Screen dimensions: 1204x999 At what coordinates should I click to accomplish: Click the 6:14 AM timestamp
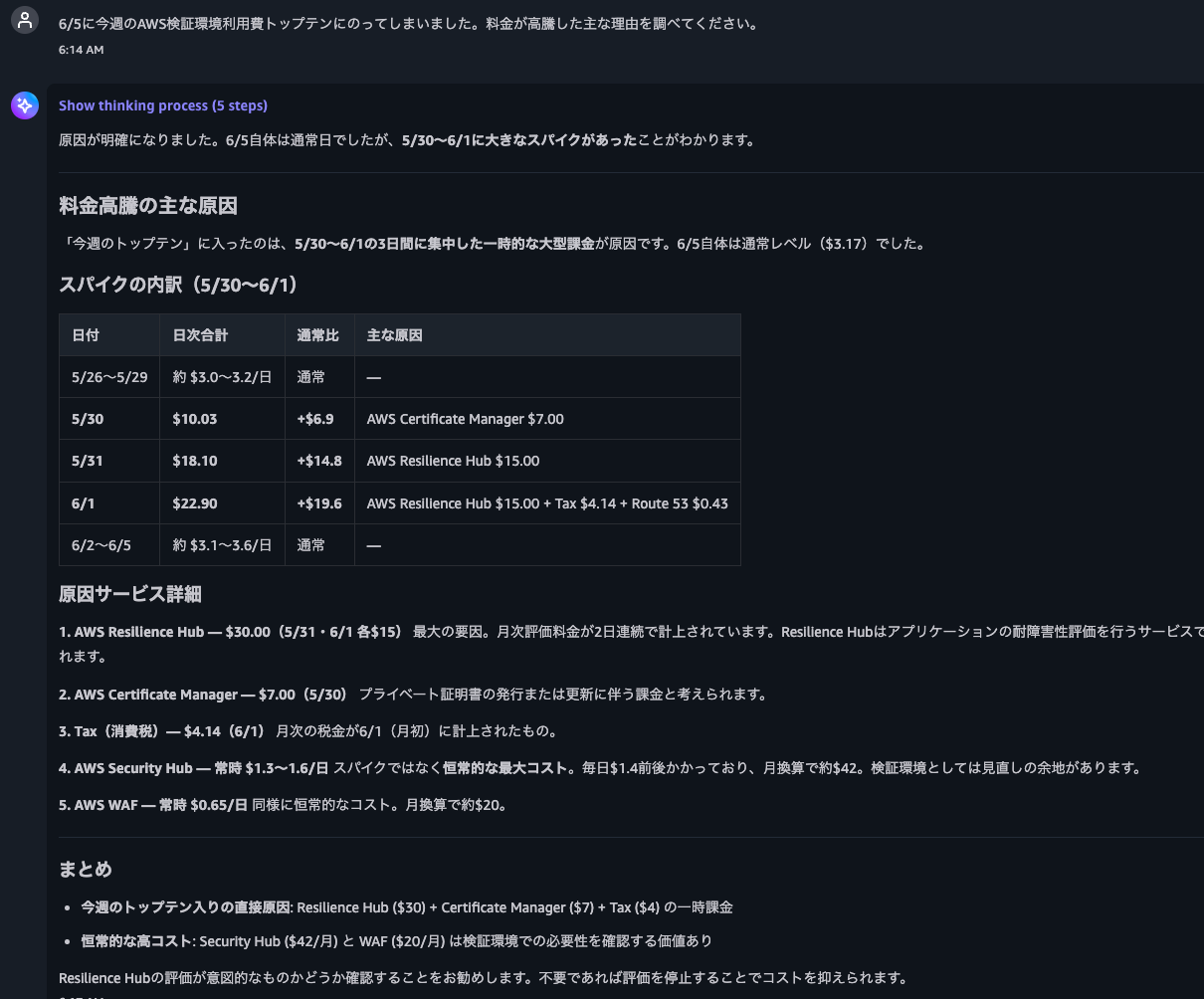82,50
